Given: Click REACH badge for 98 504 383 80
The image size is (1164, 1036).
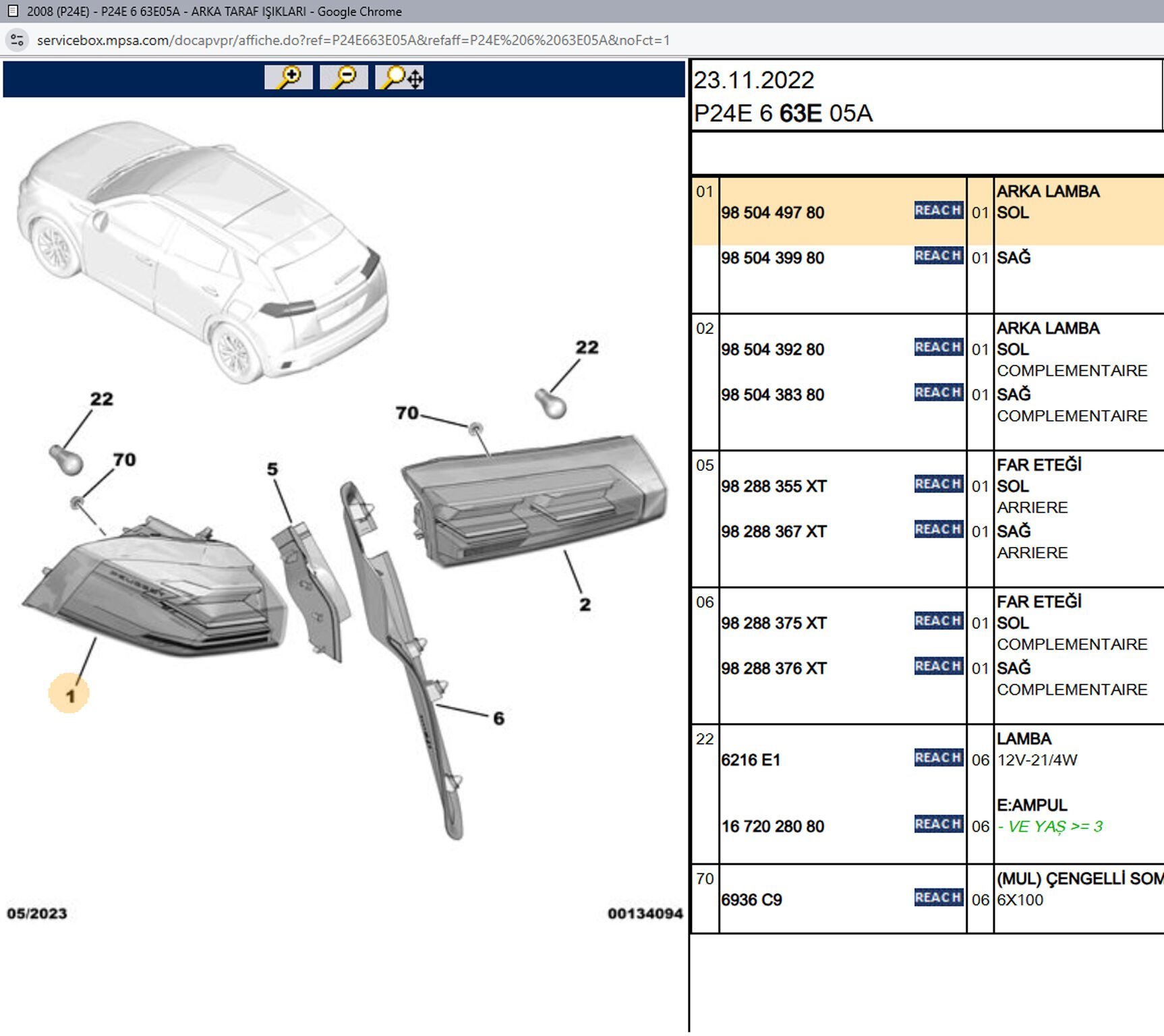Looking at the screenshot, I should 938,393.
